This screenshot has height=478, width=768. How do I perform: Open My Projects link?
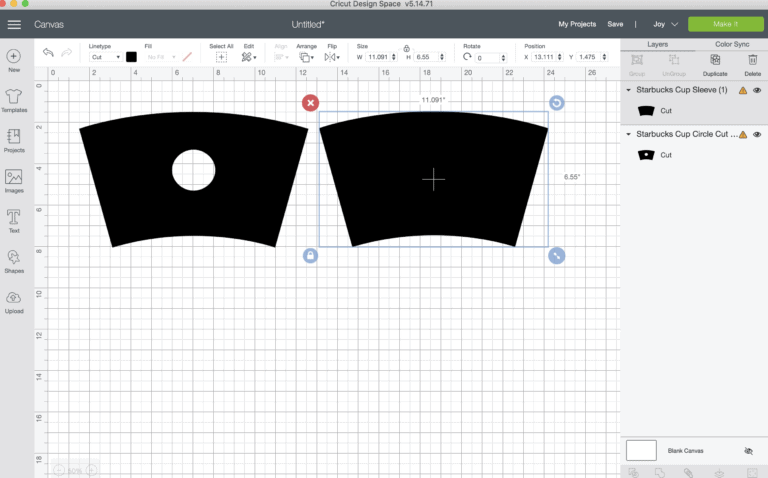tap(575, 23)
